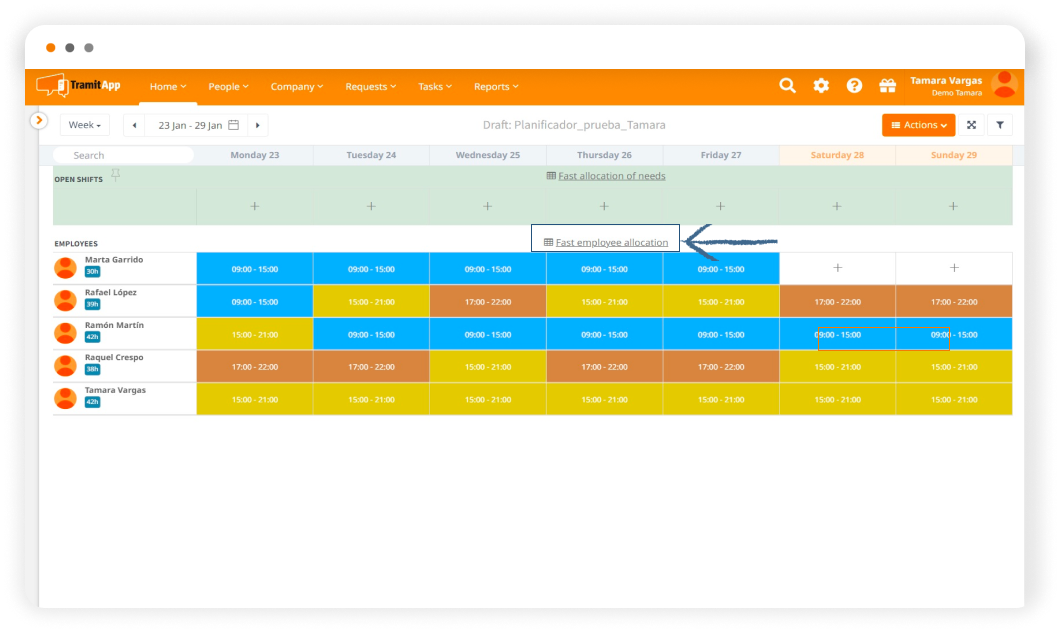Screen dimensions: 1061x633
Task: Click the pin icon next to Open Shifts
Action: [x=116, y=172]
